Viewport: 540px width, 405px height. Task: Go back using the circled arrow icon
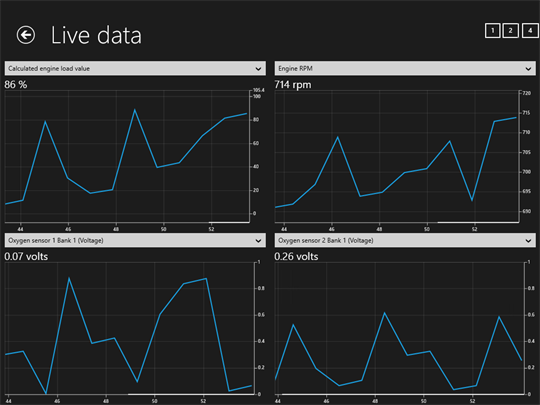[x=26, y=35]
